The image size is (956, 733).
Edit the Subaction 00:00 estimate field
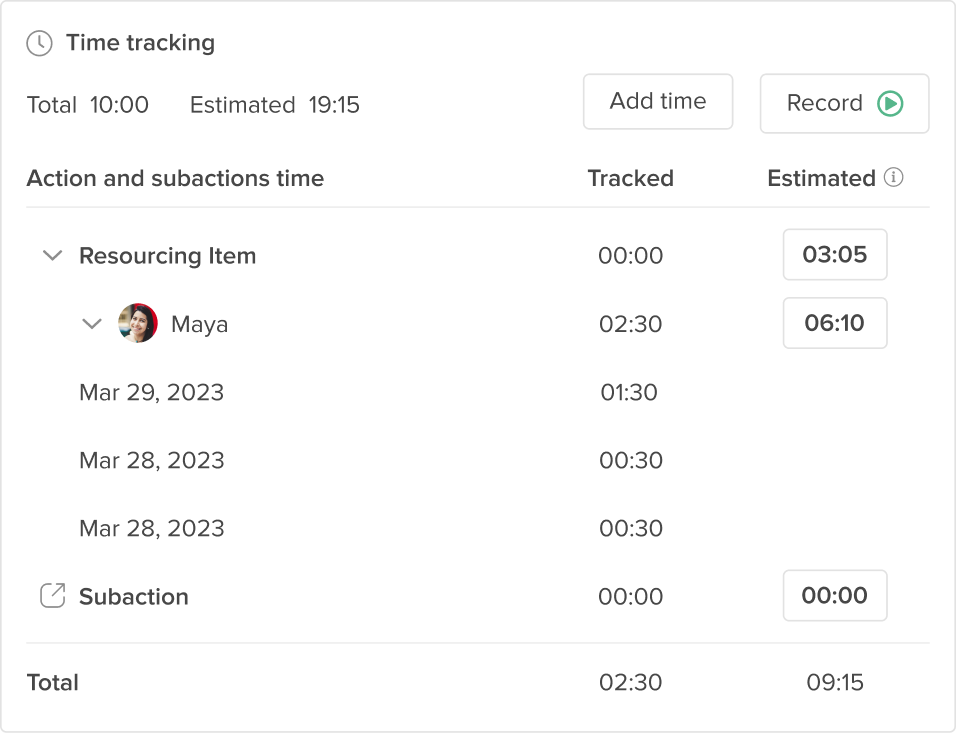tap(835, 595)
